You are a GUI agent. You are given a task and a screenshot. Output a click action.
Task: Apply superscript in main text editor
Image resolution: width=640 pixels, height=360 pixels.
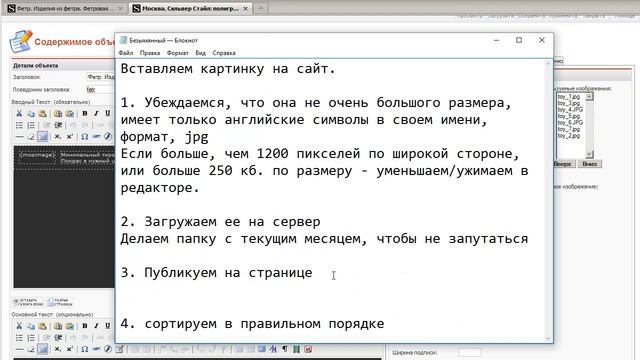click(69, 349)
